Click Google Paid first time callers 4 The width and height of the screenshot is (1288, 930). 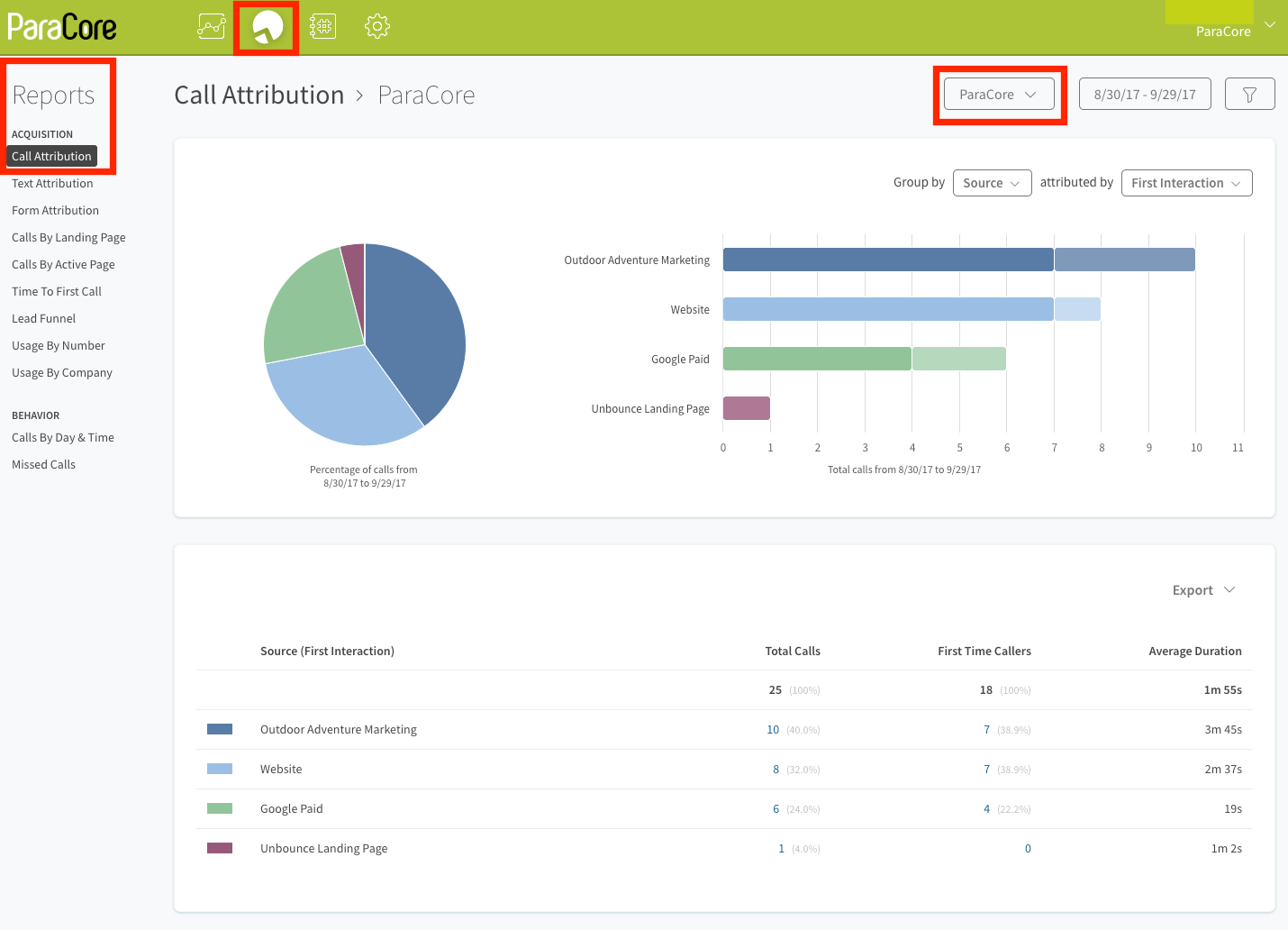coord(986,809)
